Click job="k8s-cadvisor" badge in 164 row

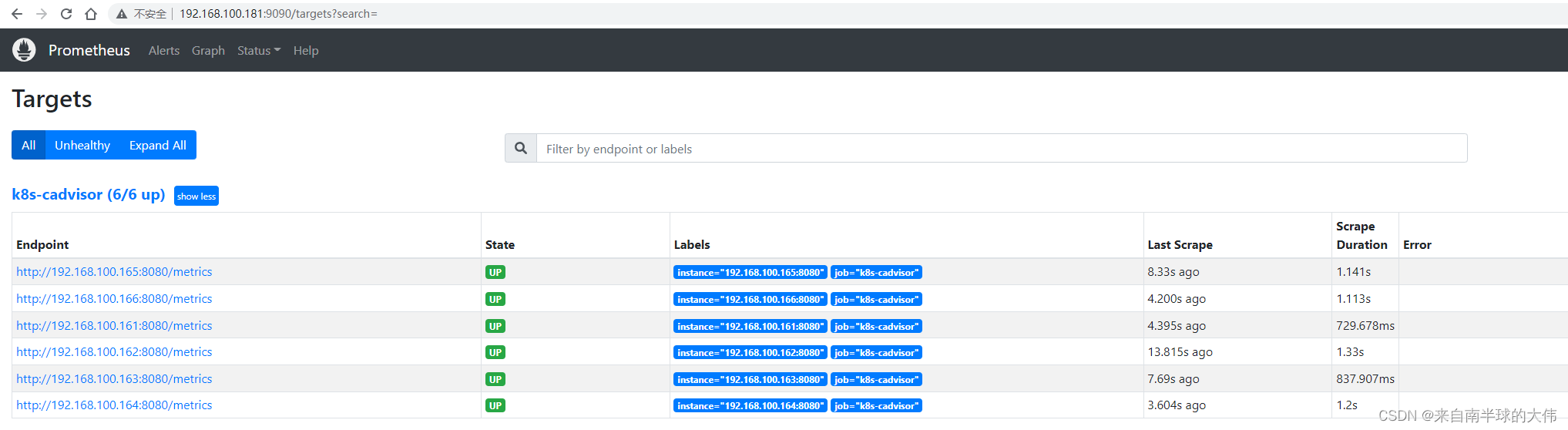click(877, 405)
